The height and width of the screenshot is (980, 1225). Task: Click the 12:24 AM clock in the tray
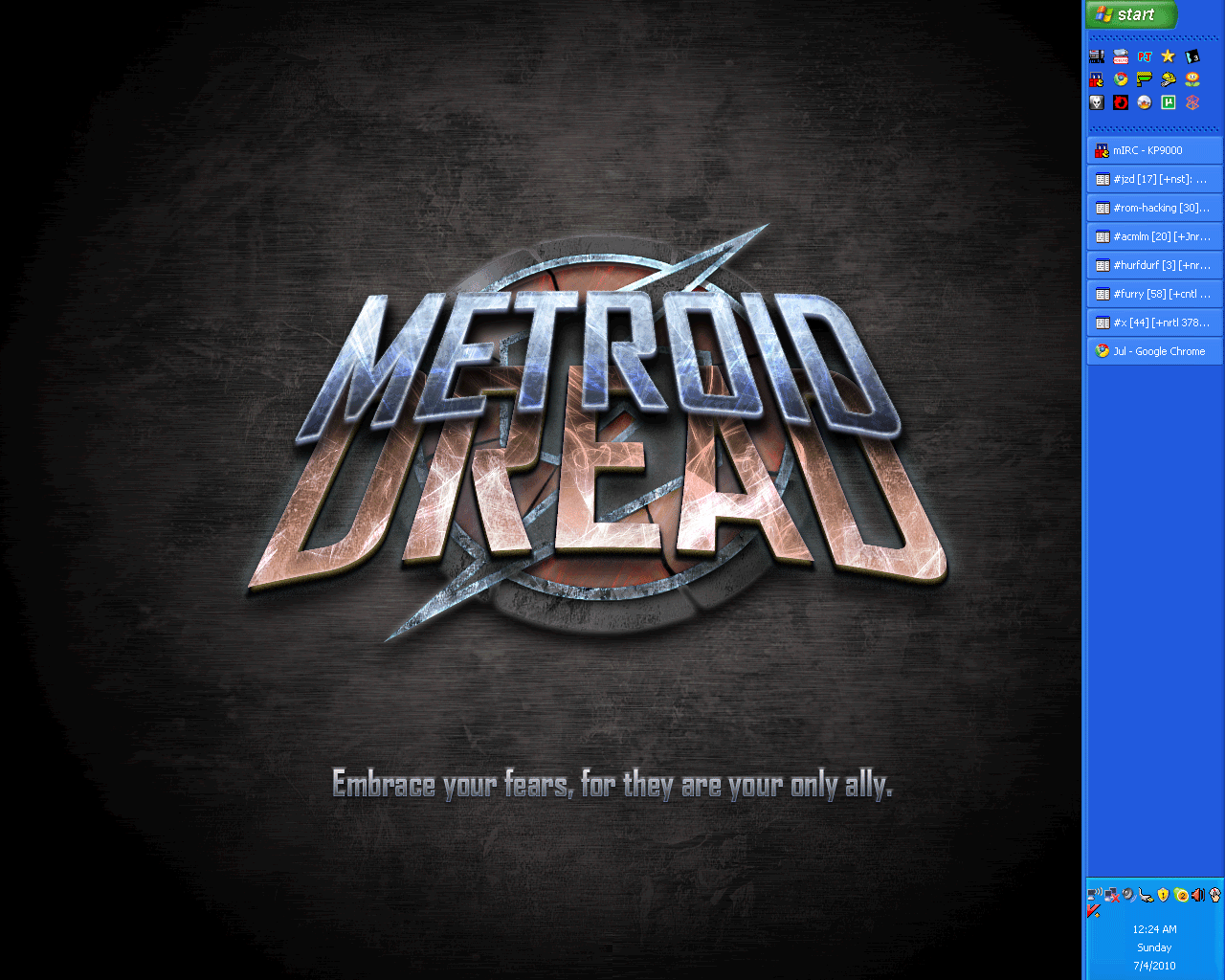1154,929
